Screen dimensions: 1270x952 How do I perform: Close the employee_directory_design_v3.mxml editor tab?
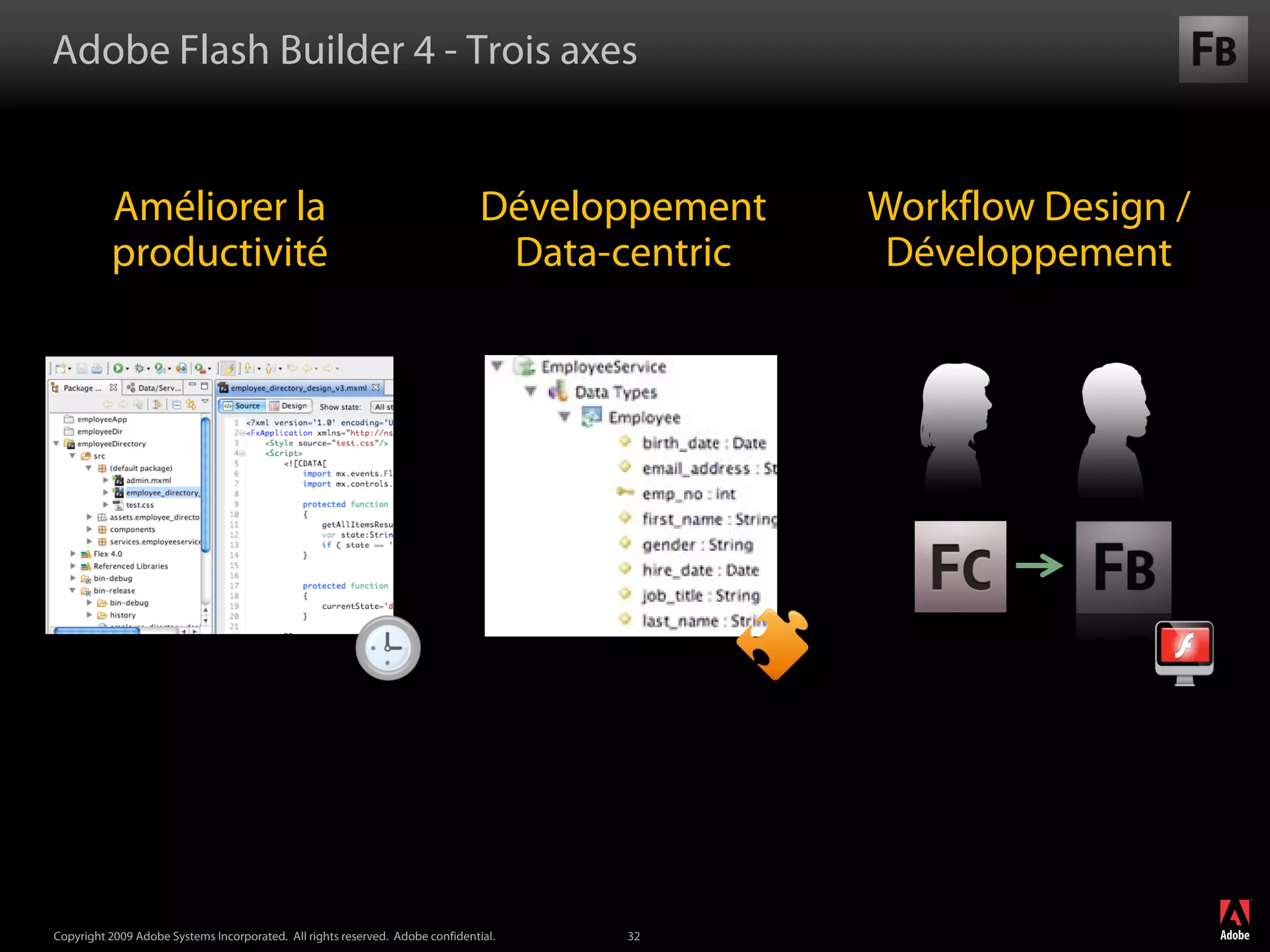375,387
